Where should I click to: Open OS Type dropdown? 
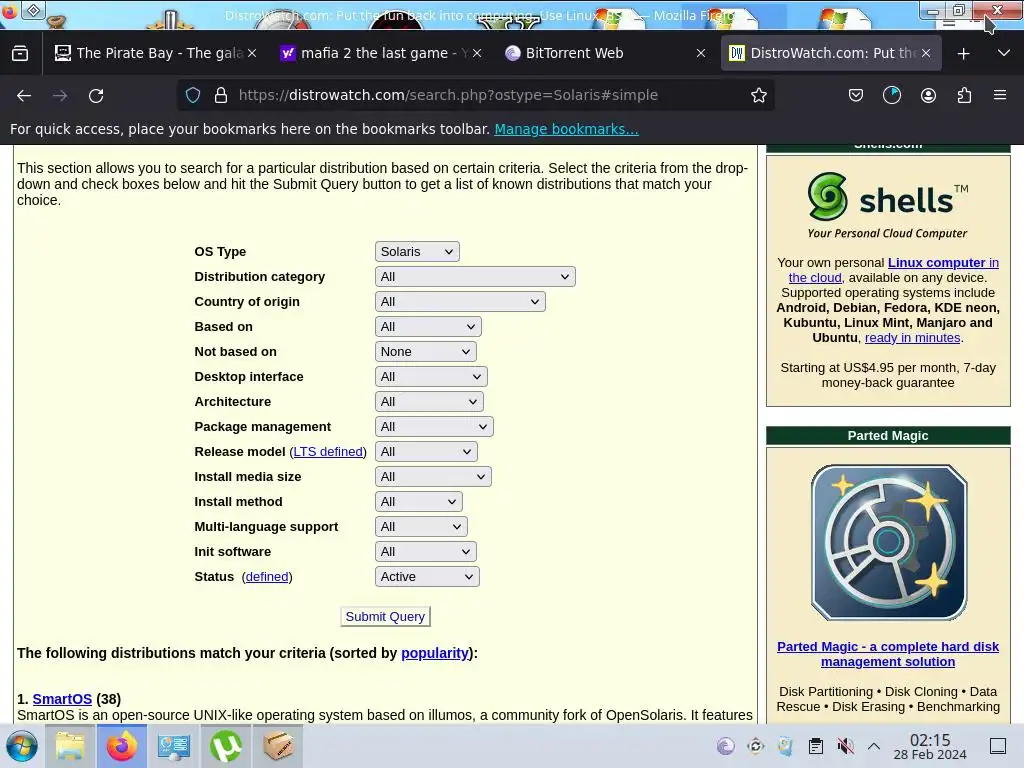(417, 251)
